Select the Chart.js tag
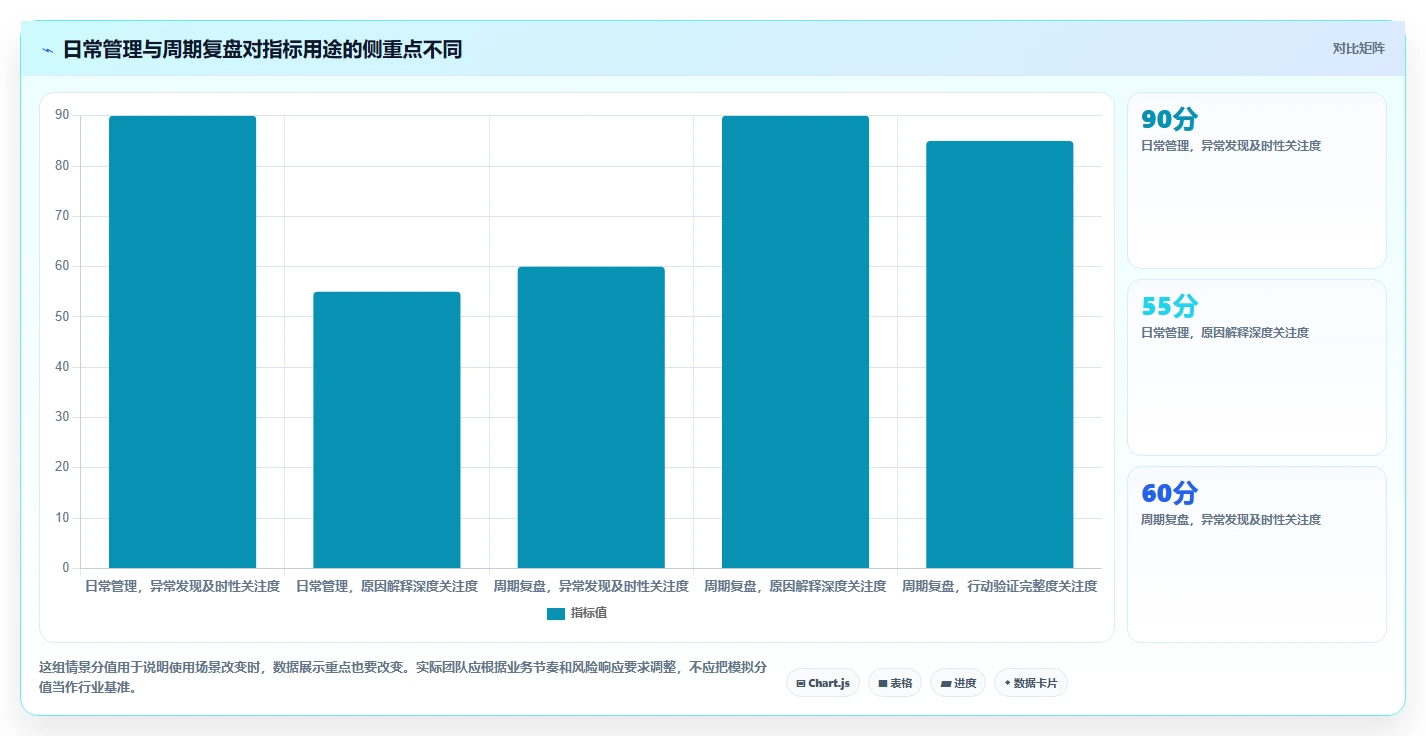Screen dimensions: 1426x736 point(823,683)
